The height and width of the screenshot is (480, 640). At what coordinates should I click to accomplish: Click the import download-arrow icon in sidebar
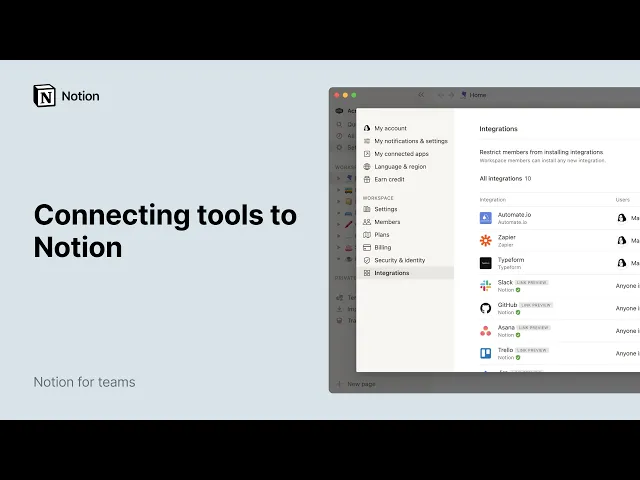339,309
